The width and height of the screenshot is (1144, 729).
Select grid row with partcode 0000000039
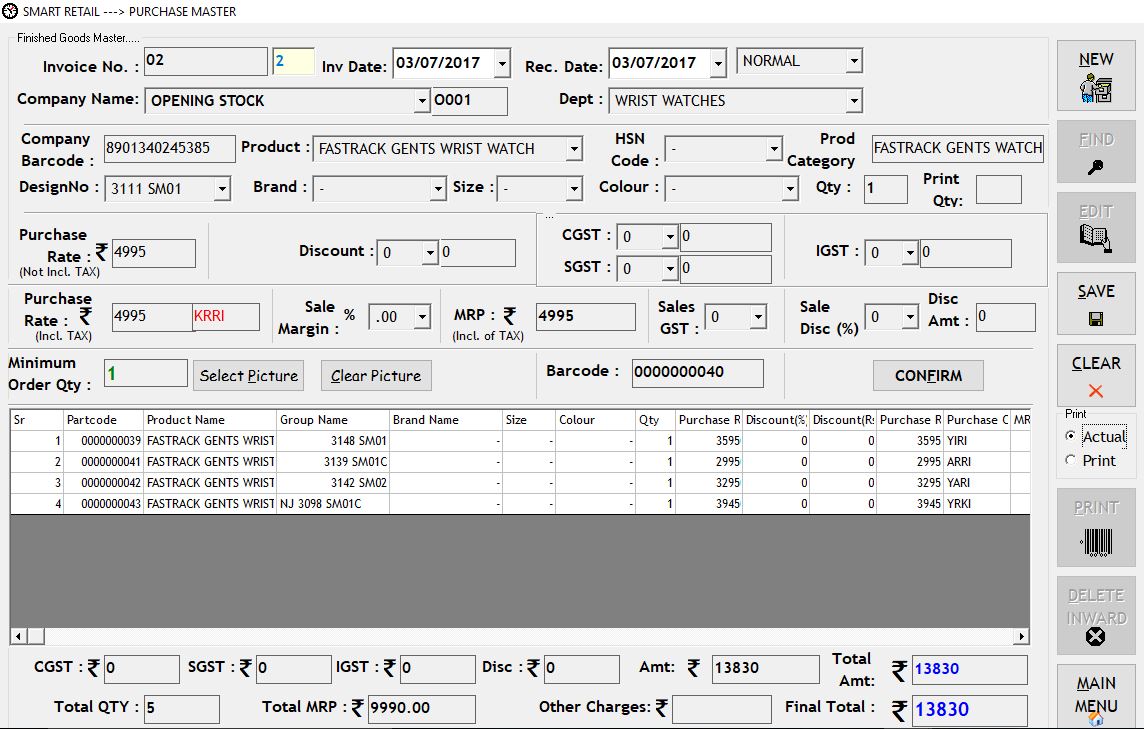point(520,441)
